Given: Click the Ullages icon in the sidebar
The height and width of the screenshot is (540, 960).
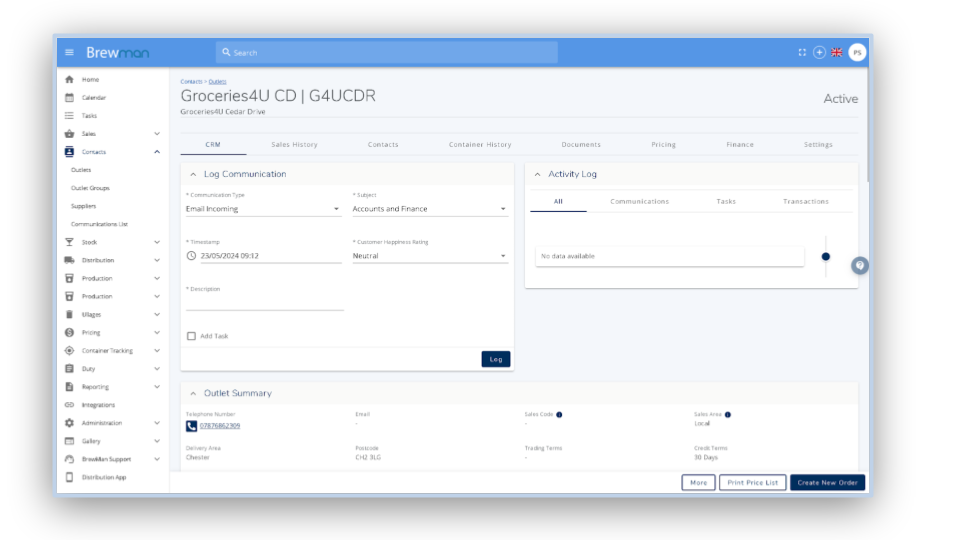Looking at the screenshot, I should [69, 315].
